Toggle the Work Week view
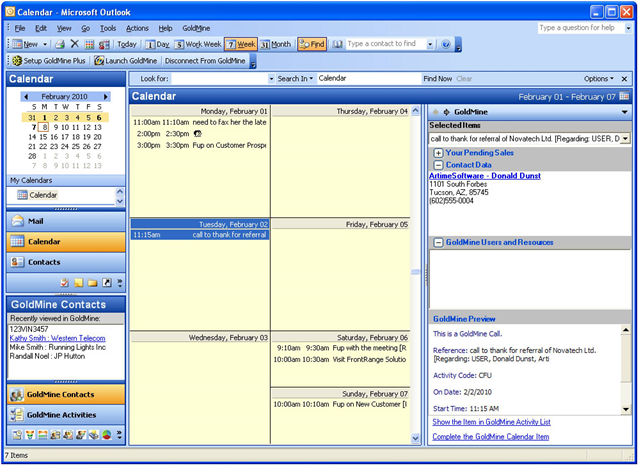The width and height of the screenshot is (642, 470). click(198, 45)
